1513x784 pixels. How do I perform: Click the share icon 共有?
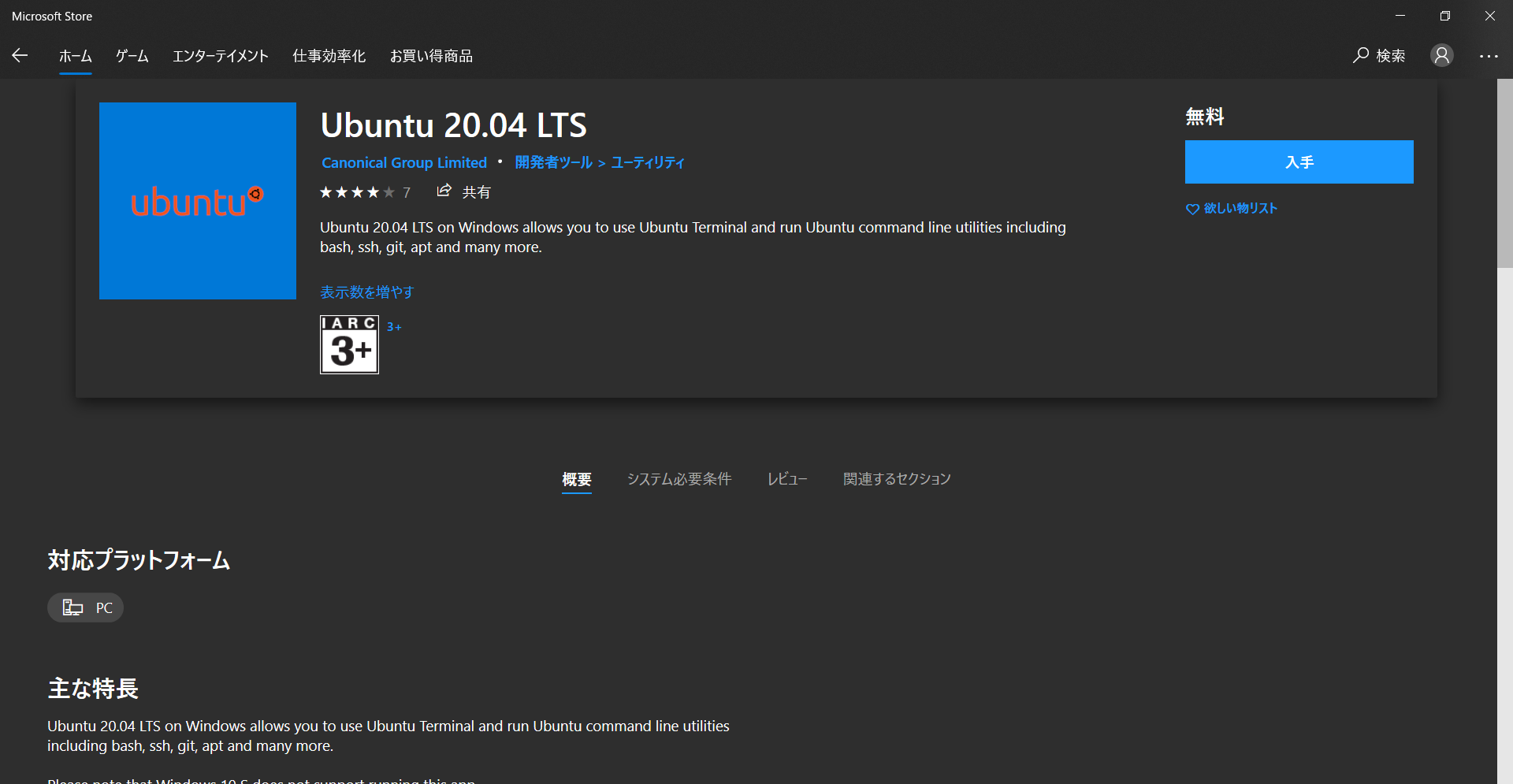pos(463,191)
